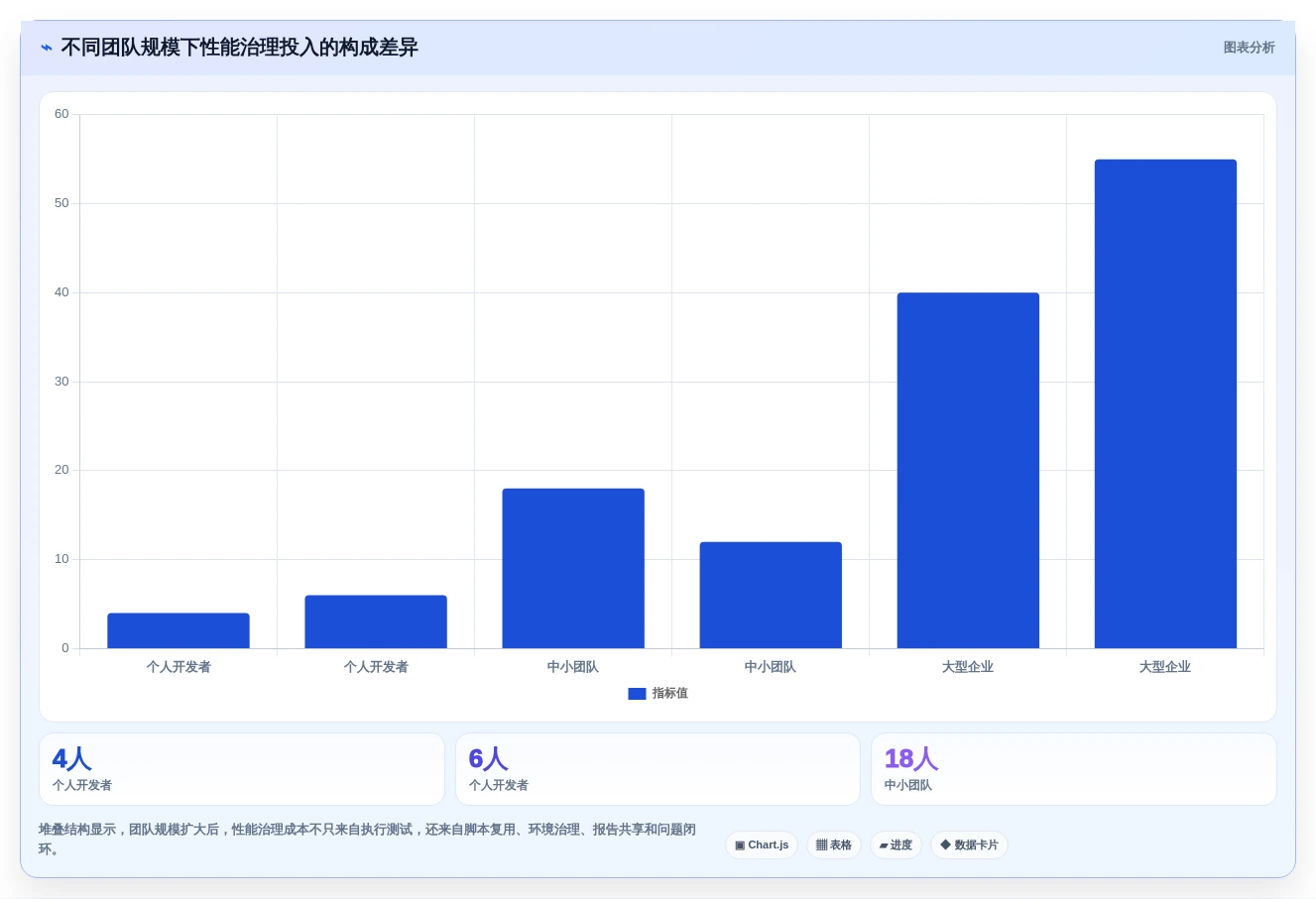Click the y-axis label 30
1316x899 pixels.
tap(61, 382)
